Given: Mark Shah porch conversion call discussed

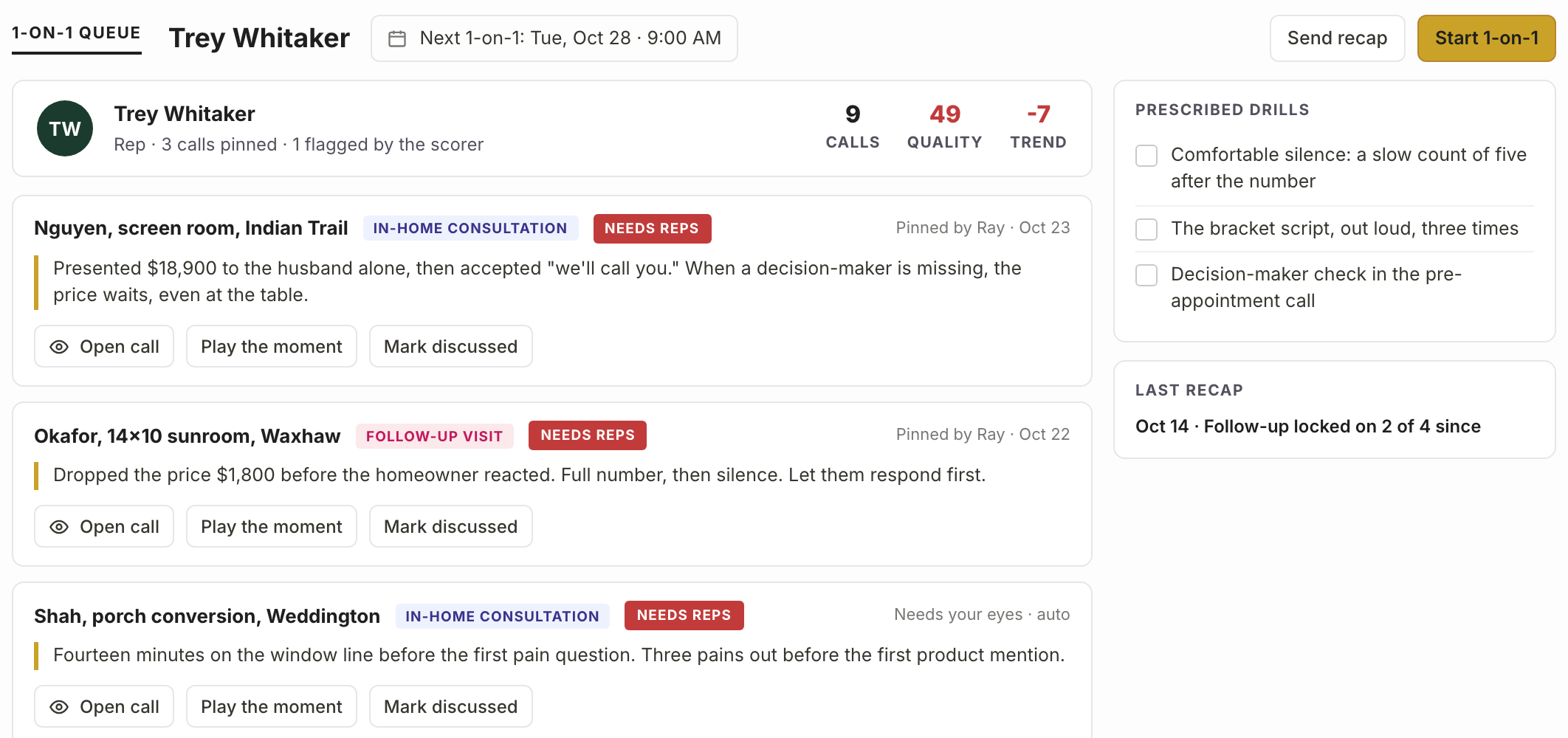Looking at the screenshot, I should tap(450, 706).
